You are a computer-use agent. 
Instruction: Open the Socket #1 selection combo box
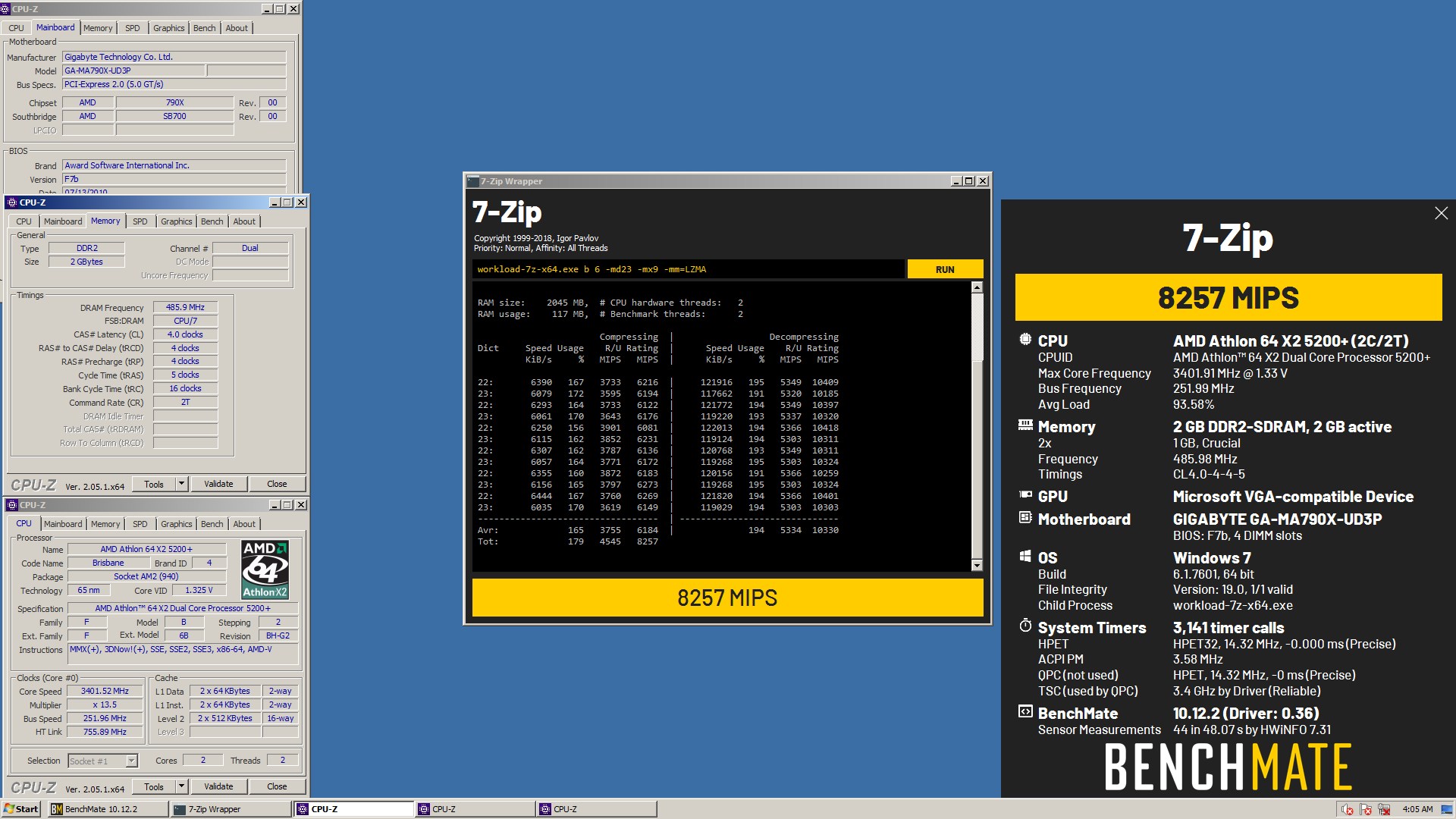click(x=102, y=761)
